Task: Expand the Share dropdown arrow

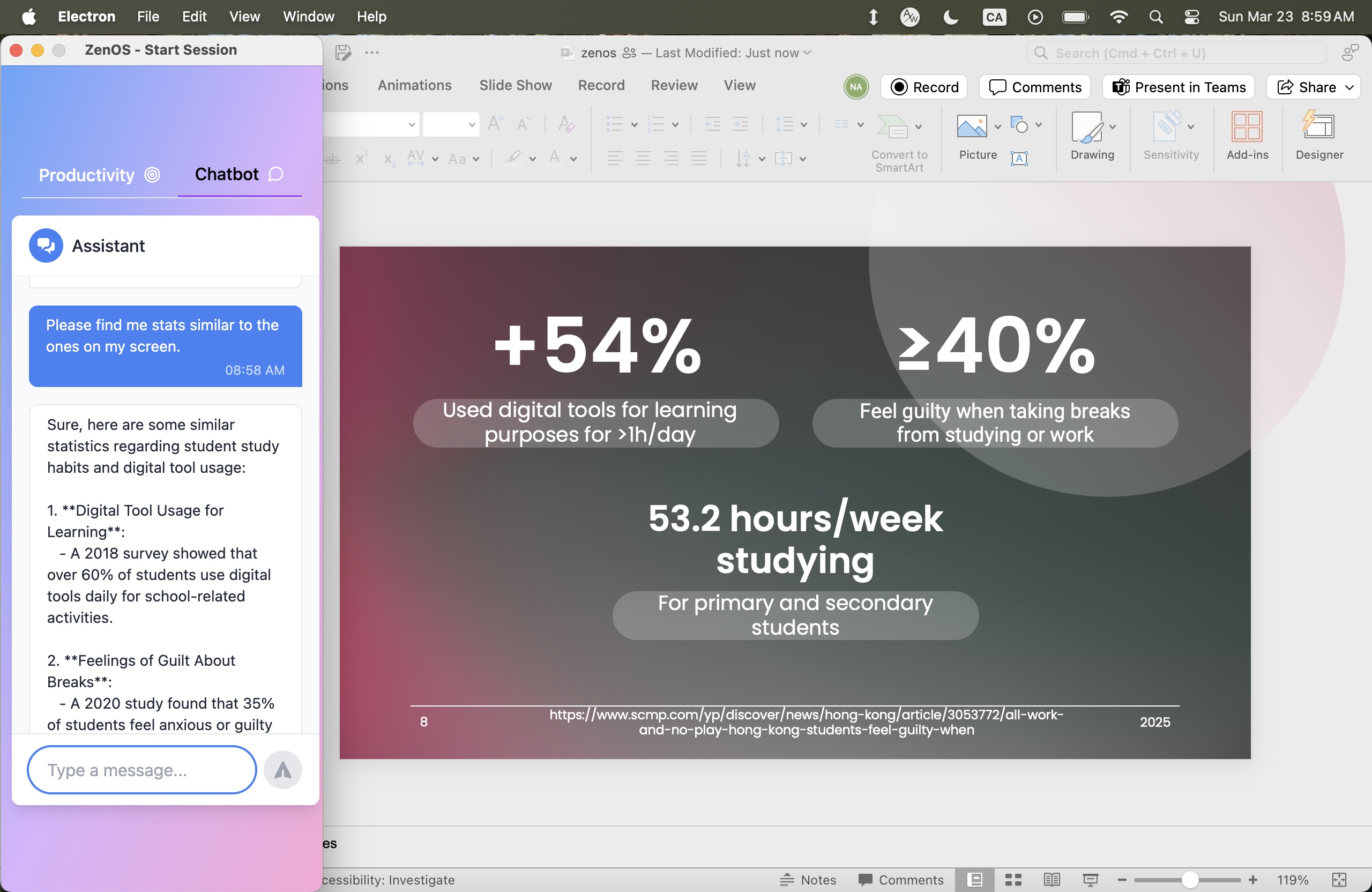Action: (x=1349, y=87)
